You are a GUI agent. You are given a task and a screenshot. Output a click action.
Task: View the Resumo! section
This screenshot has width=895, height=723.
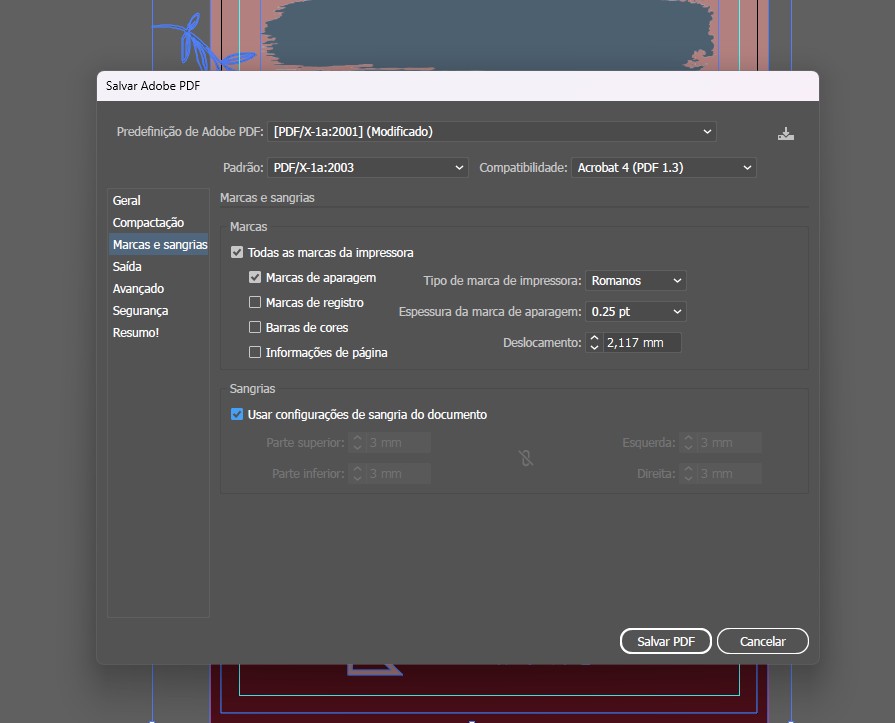(x=158, y=333)
